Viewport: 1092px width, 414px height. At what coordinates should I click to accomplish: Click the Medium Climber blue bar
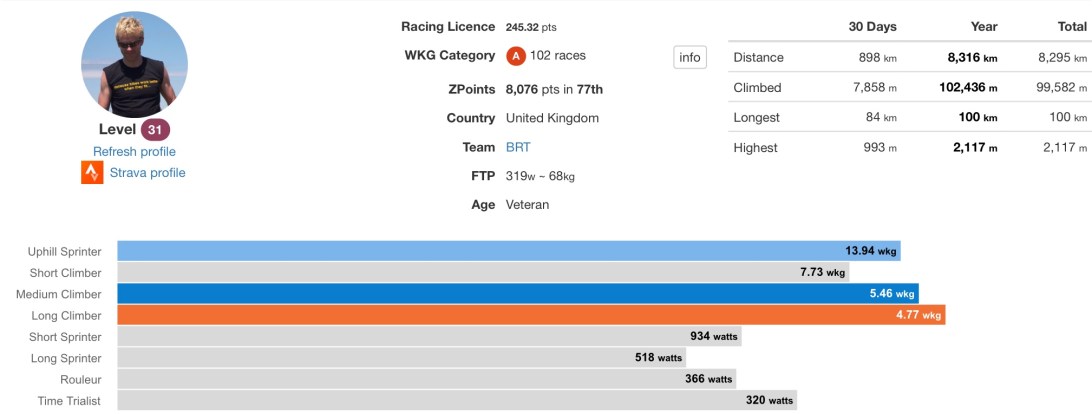[x=517, y=294]
